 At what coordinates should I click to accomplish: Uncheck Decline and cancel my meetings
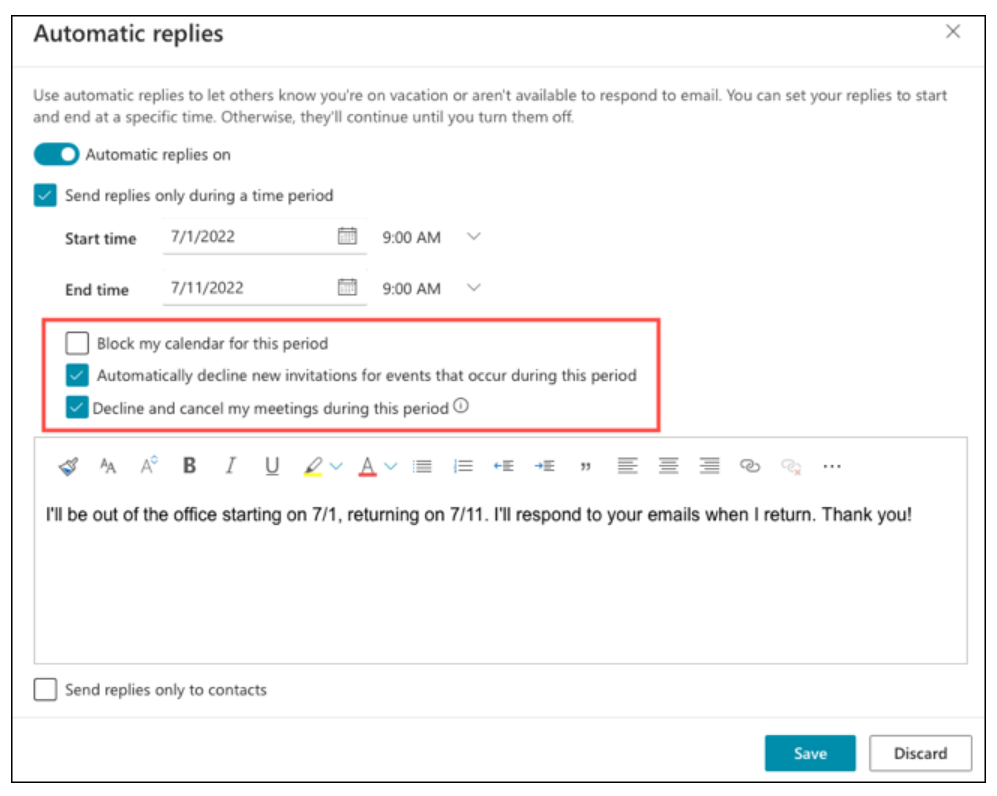pyautogui.click(x=77, y=407)
